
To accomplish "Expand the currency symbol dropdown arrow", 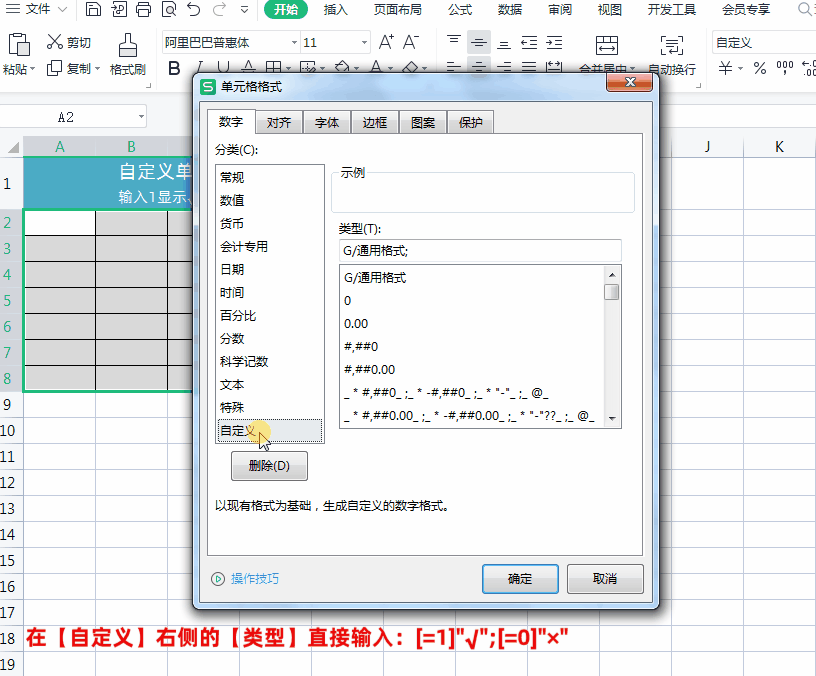I will (741, 68).
